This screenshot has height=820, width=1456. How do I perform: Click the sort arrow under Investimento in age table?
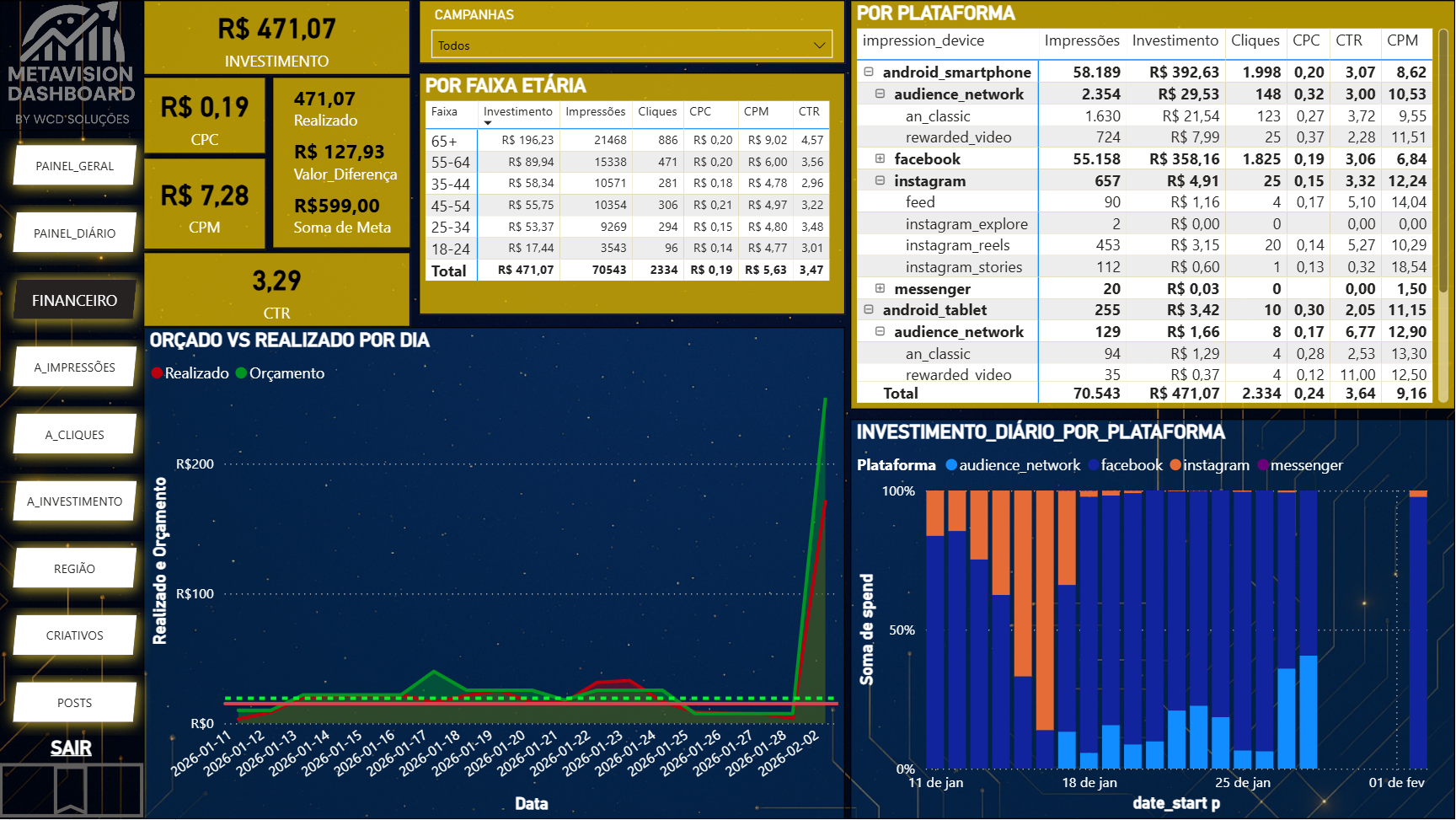coord(488,123)
